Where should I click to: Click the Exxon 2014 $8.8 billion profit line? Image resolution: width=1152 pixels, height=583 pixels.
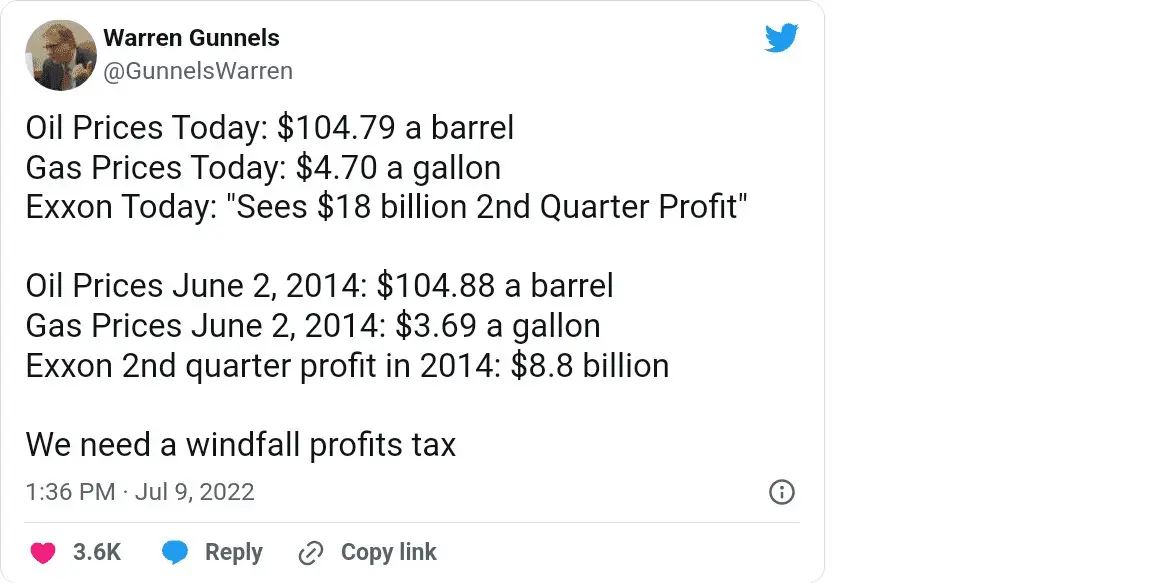(x=347, y=366)
